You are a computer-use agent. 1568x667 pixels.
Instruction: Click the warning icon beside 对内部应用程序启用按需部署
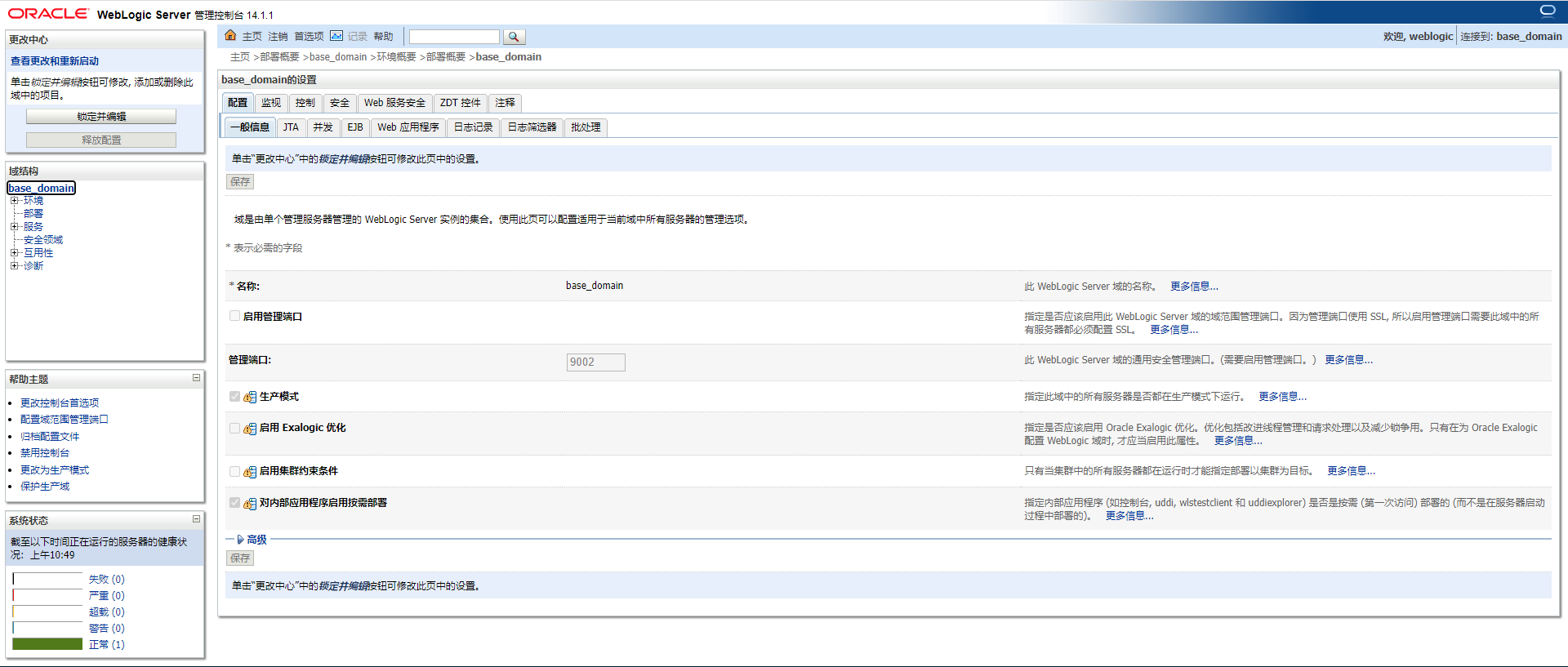click(x=250, y=504)
